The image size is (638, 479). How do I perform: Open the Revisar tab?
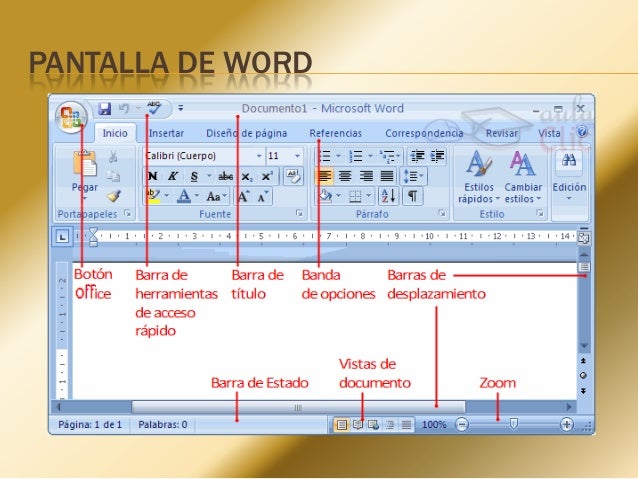pos(501,133)
